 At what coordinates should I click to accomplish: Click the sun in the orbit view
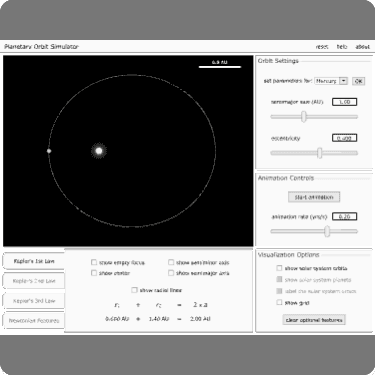coord(99,151)
